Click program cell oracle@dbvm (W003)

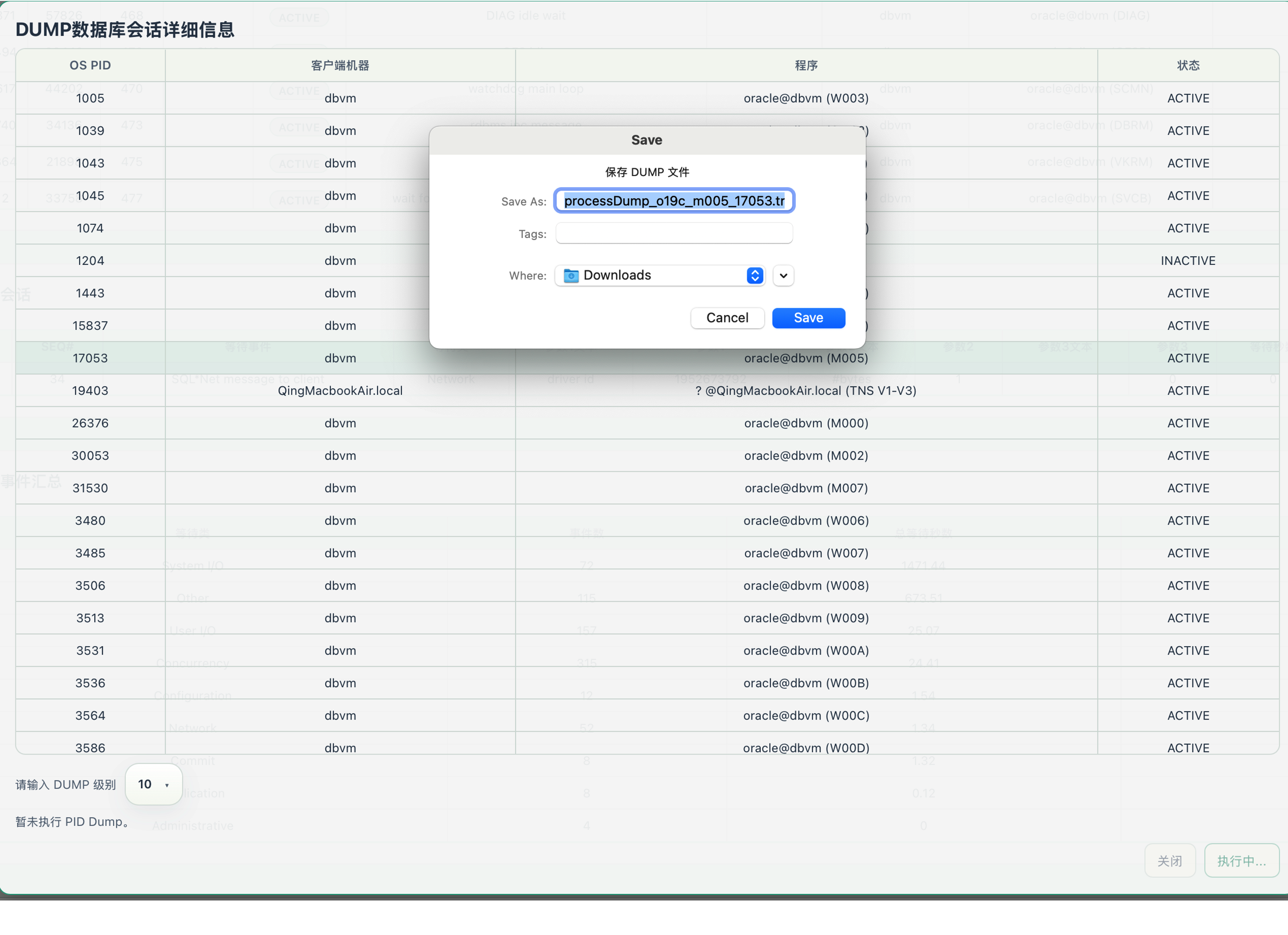(806, 98)
